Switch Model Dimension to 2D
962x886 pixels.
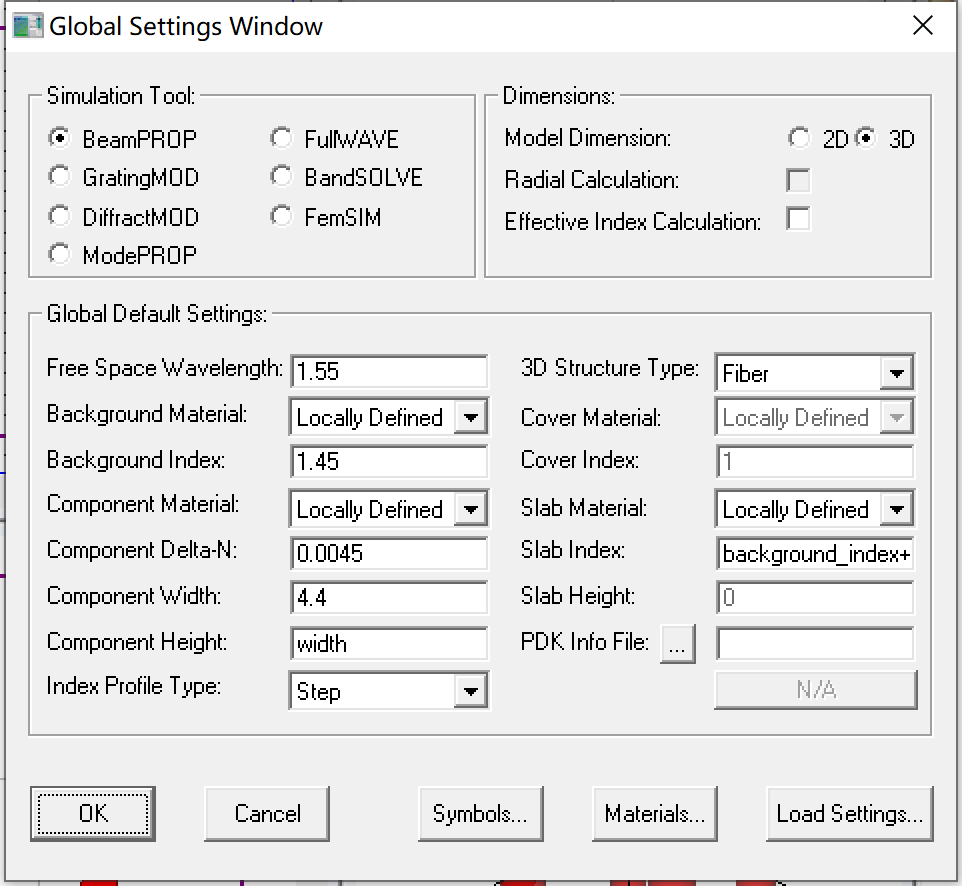click(798, 139)
